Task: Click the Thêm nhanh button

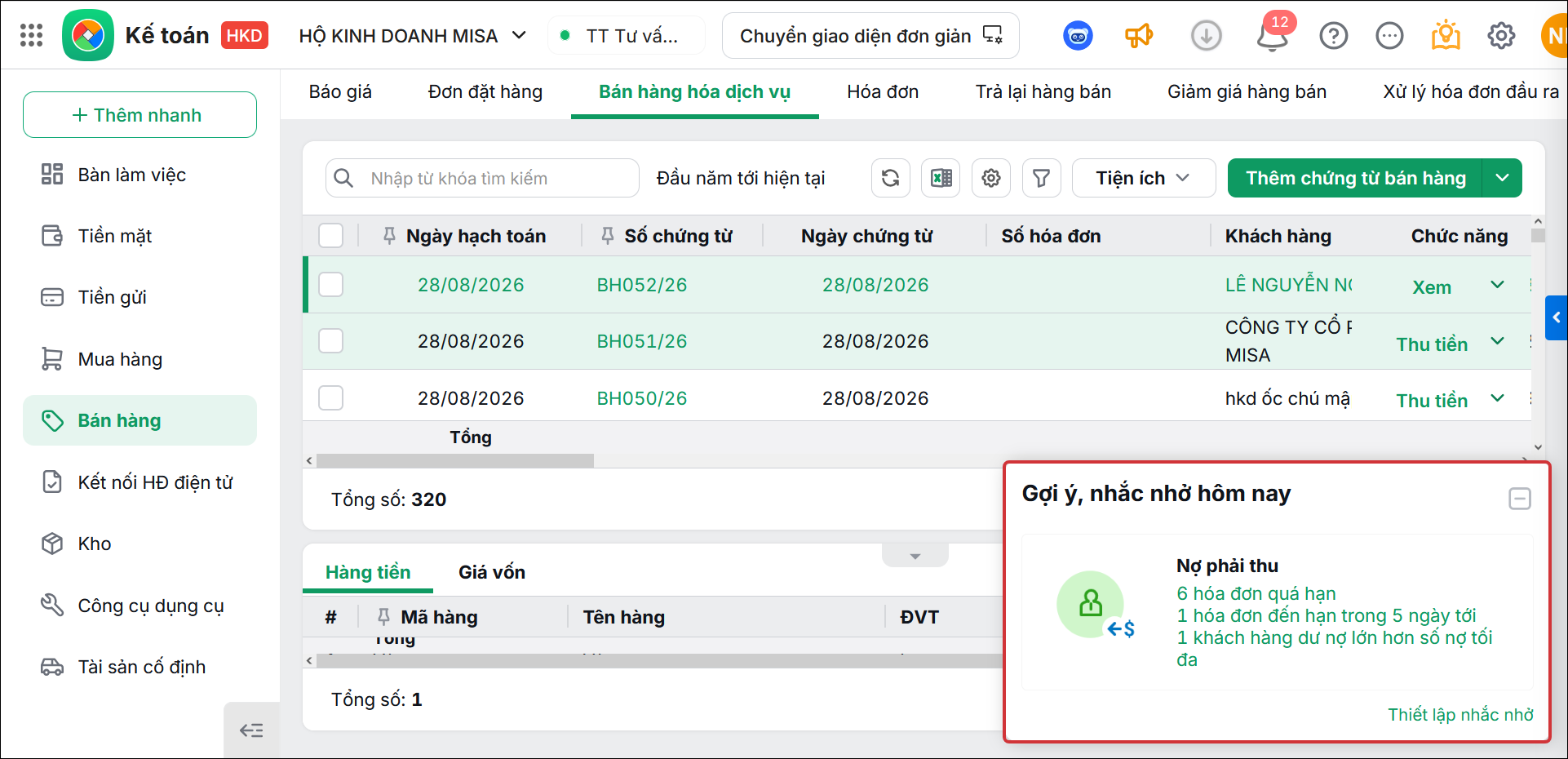Action: 140,115
